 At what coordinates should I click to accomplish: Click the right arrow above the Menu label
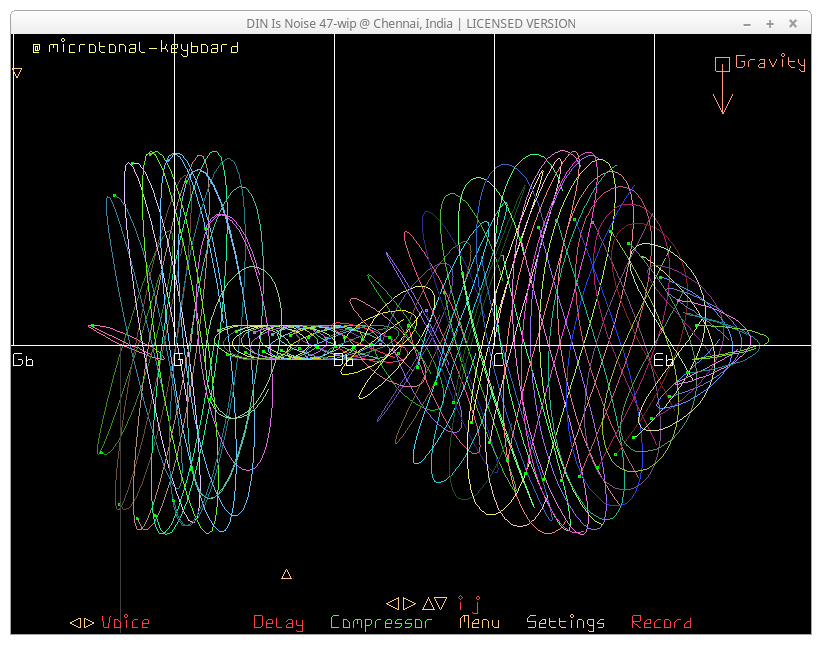[409, 603]
